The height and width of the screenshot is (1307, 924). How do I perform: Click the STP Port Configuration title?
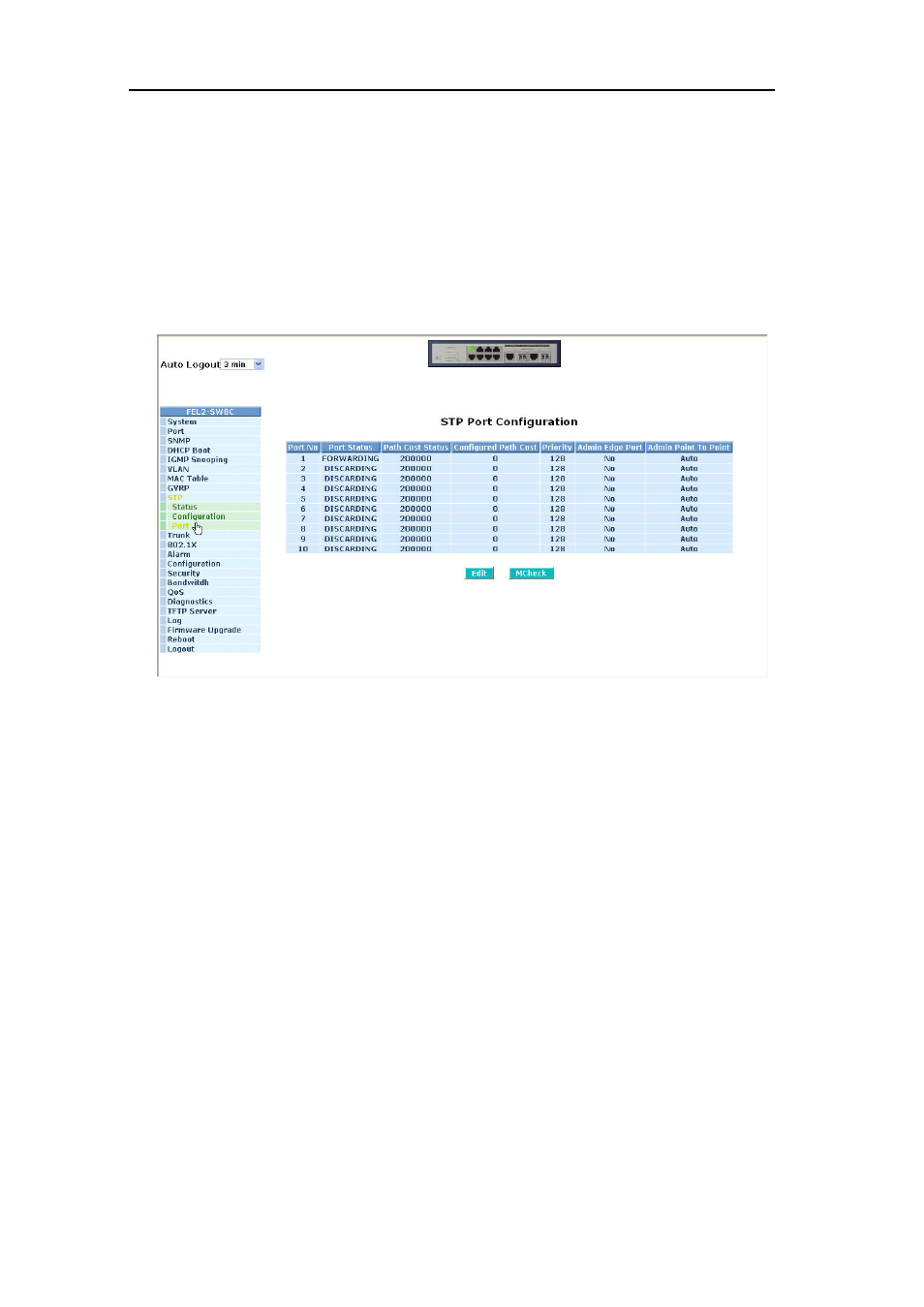509,421
